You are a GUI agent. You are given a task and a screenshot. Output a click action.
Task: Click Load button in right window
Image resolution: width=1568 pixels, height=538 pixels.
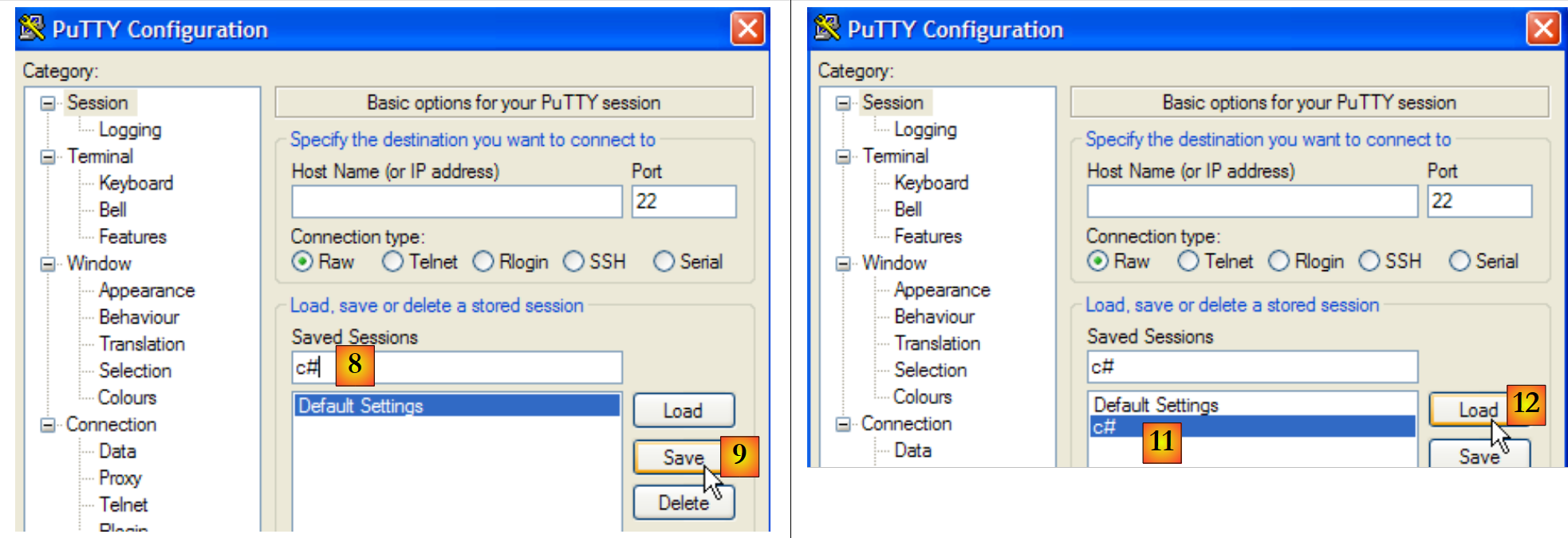pos(1478,410)
